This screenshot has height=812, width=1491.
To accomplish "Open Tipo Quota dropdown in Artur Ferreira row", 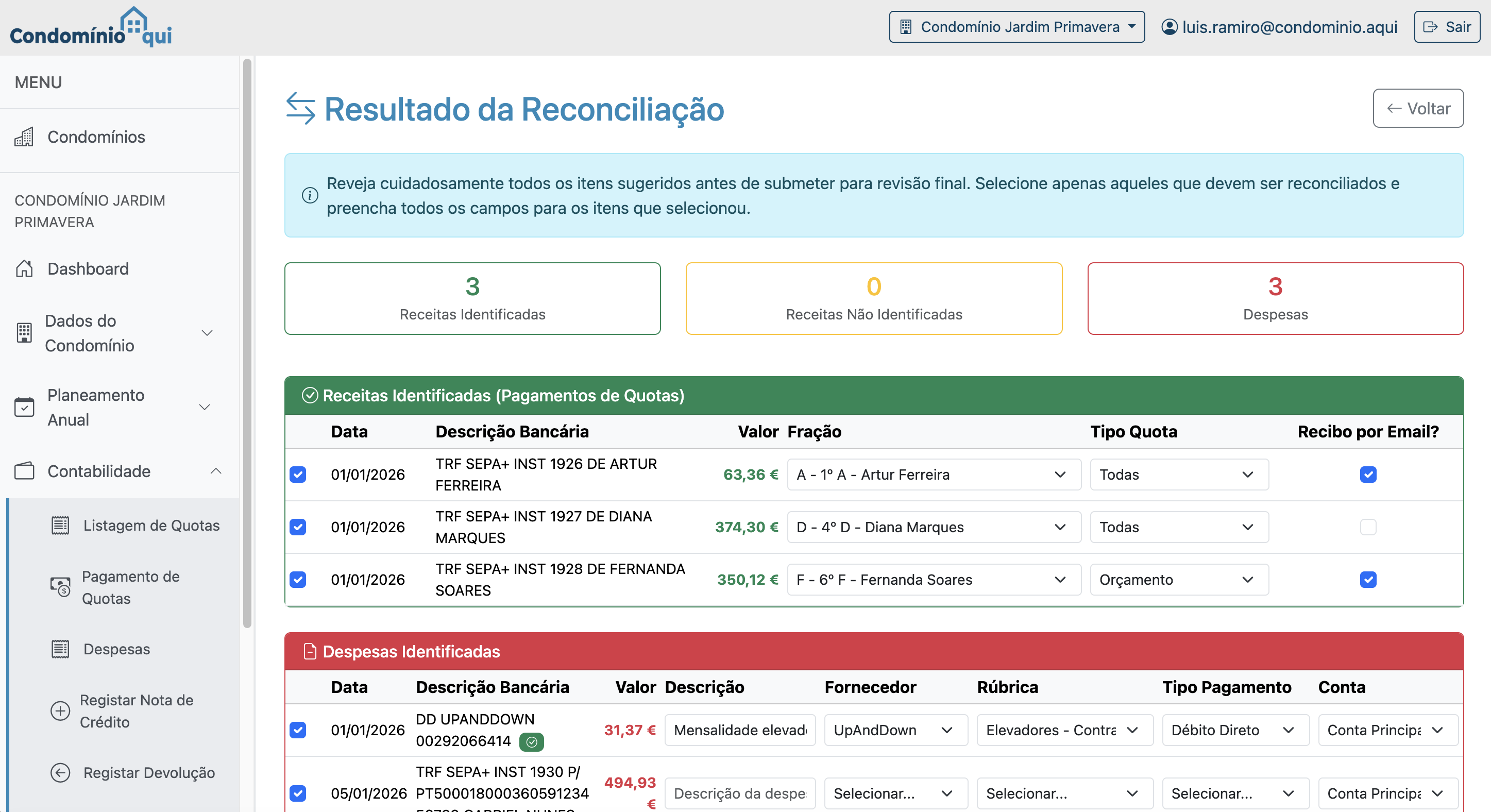I will click(1180, 475).
